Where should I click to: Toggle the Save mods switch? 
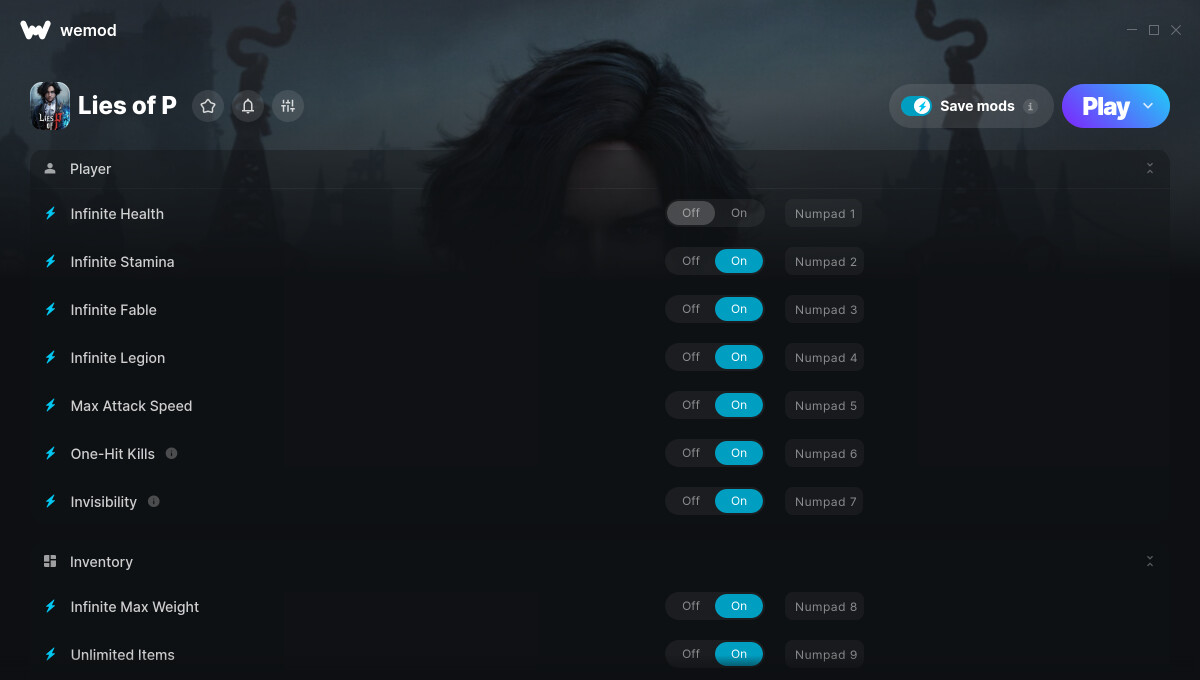coord(916,106)
